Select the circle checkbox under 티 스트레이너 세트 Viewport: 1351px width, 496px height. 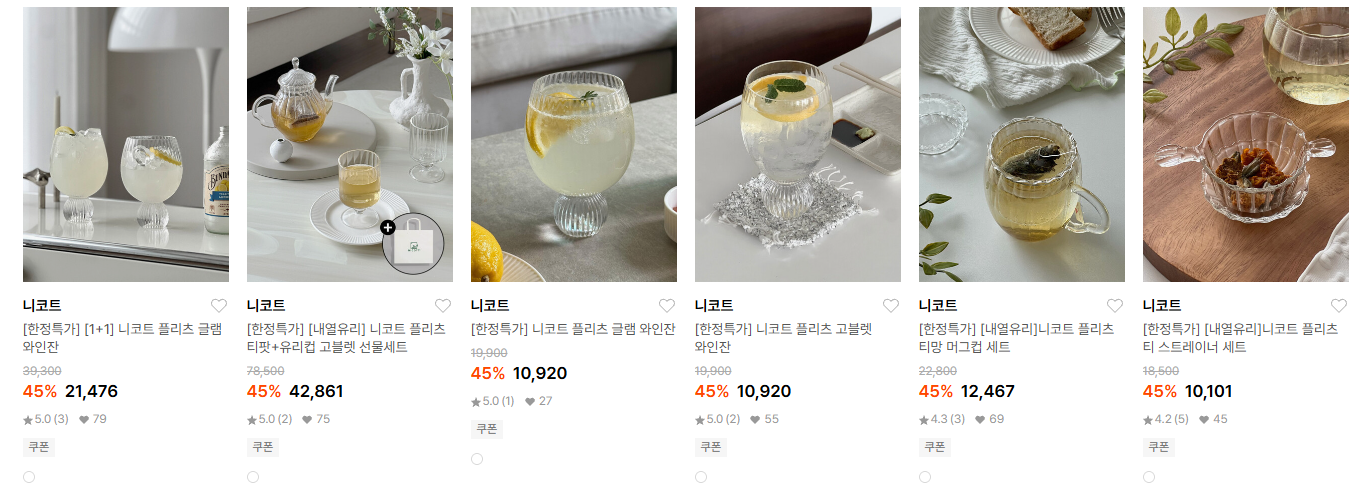1149,477
